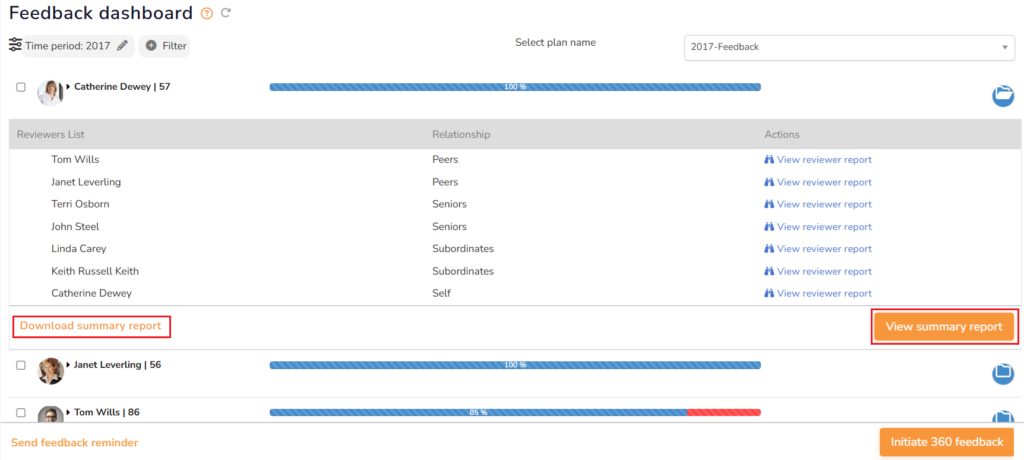Click the refresh icon beside dashboard title
Viewport: 1024px width, 460px height.
(226, 13)
